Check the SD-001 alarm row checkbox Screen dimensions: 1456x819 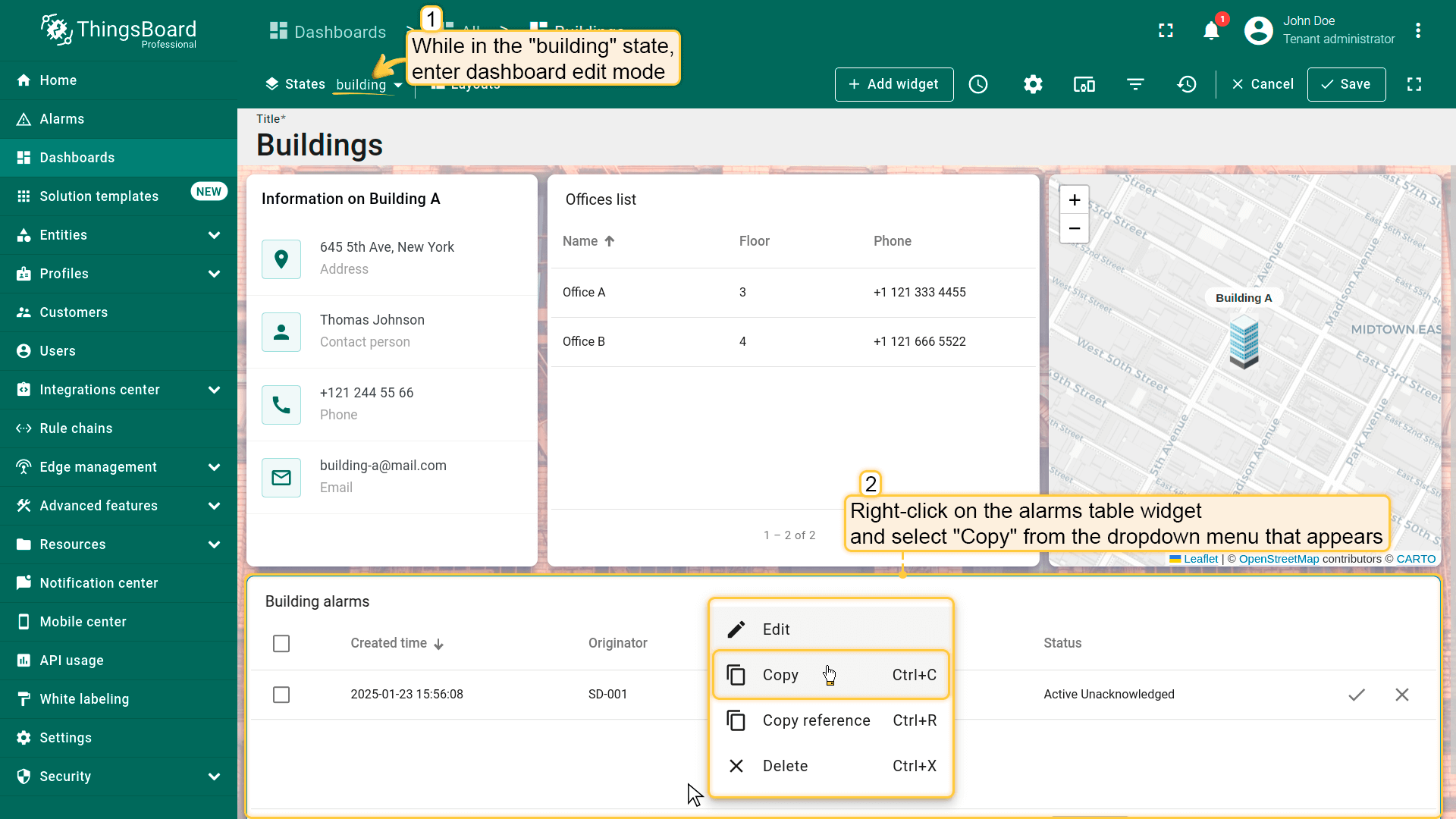point(281,695)
